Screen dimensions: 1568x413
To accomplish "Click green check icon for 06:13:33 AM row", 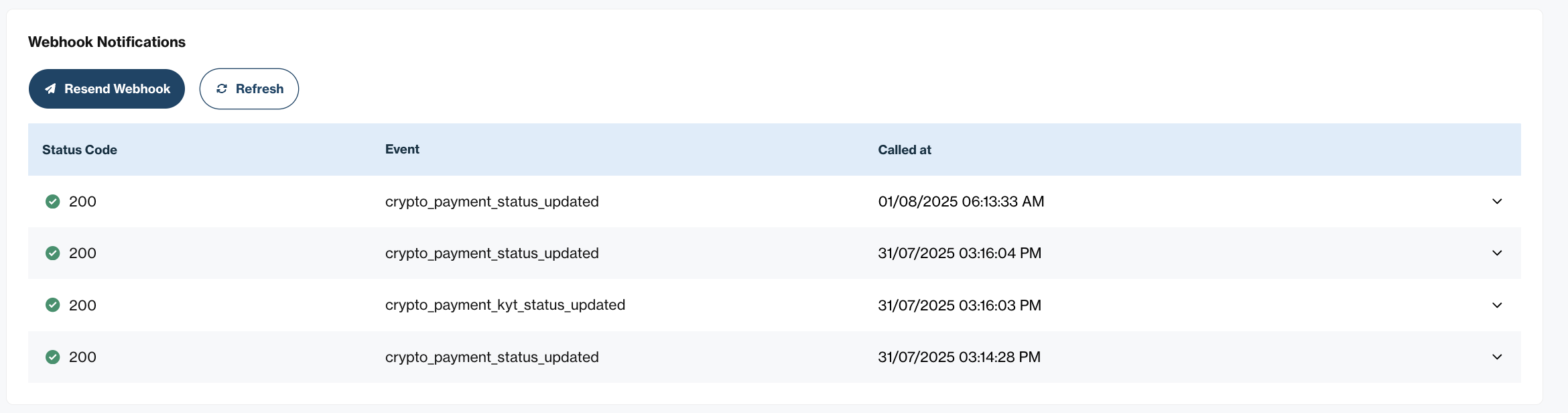I will click(52, 201).
